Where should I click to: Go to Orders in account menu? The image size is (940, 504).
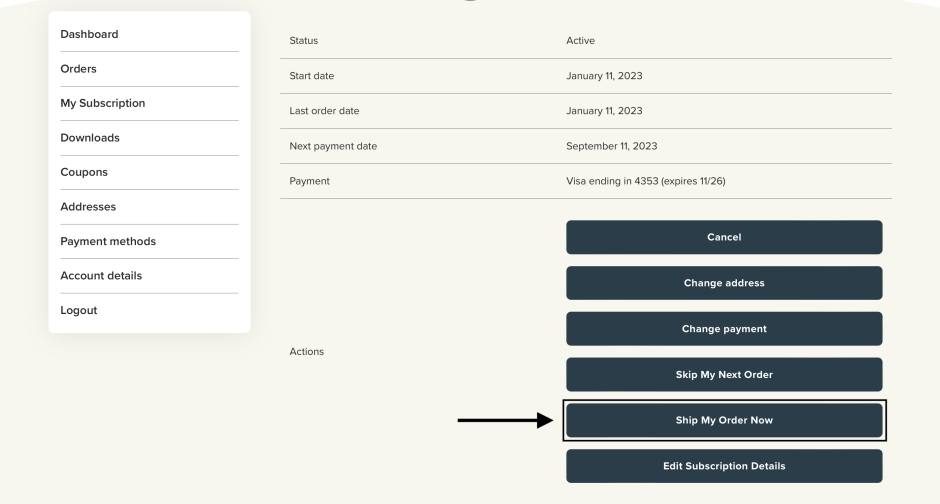[85, 69]
